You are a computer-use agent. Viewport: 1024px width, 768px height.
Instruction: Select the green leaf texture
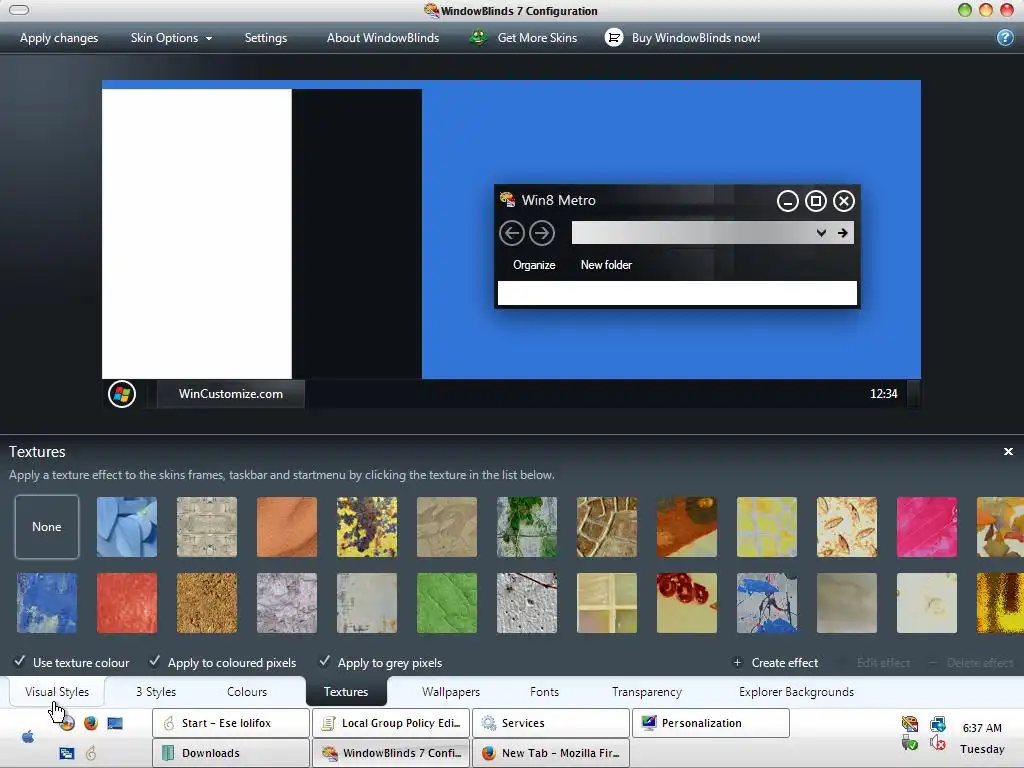(x=447, y=603)
